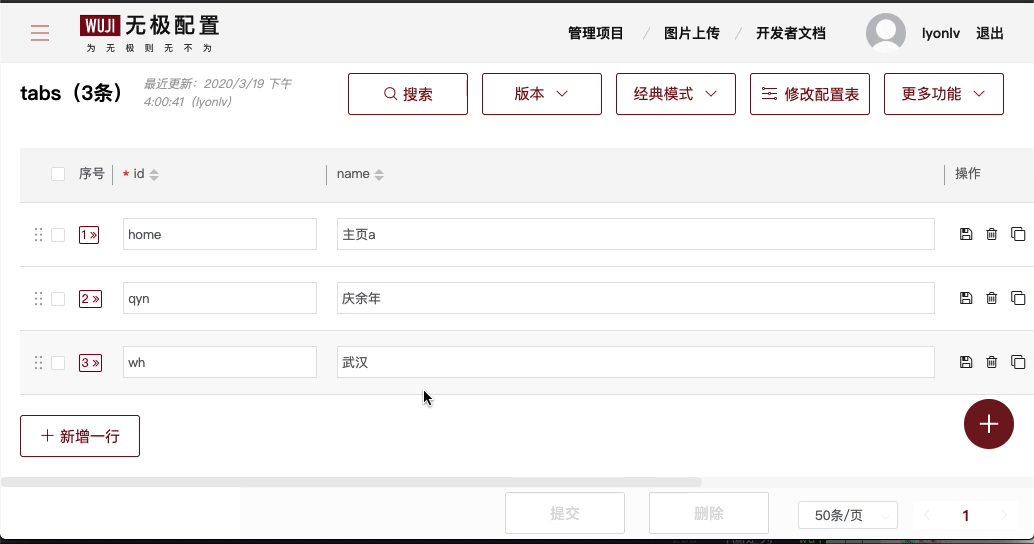Click the 搜索 button
Image resolution: width=1034 pixels, height=544 pixels.
coord(407,94)
